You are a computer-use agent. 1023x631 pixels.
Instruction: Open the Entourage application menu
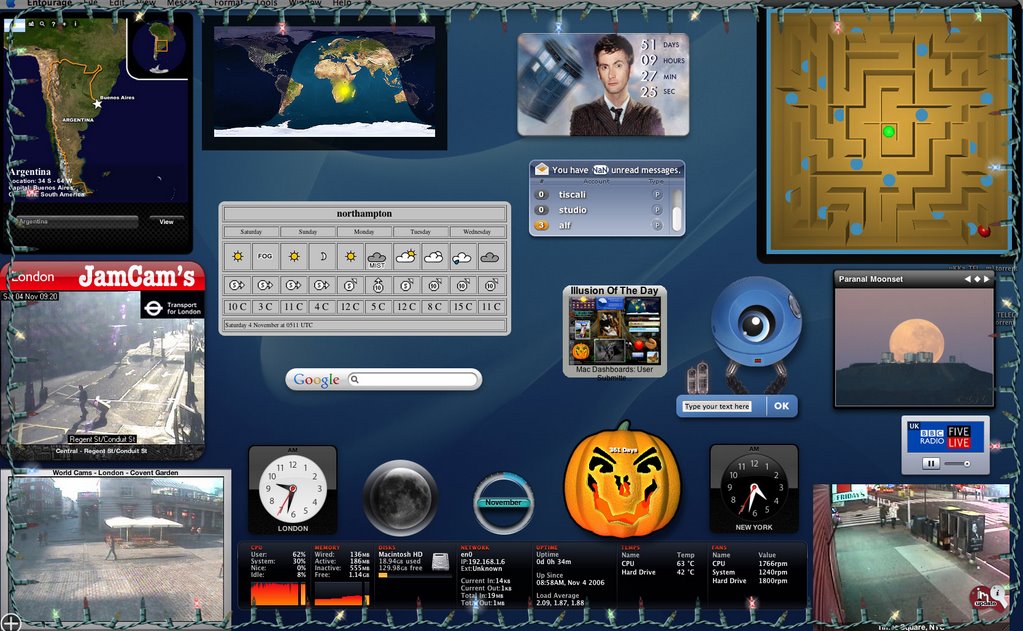point(50,3)
